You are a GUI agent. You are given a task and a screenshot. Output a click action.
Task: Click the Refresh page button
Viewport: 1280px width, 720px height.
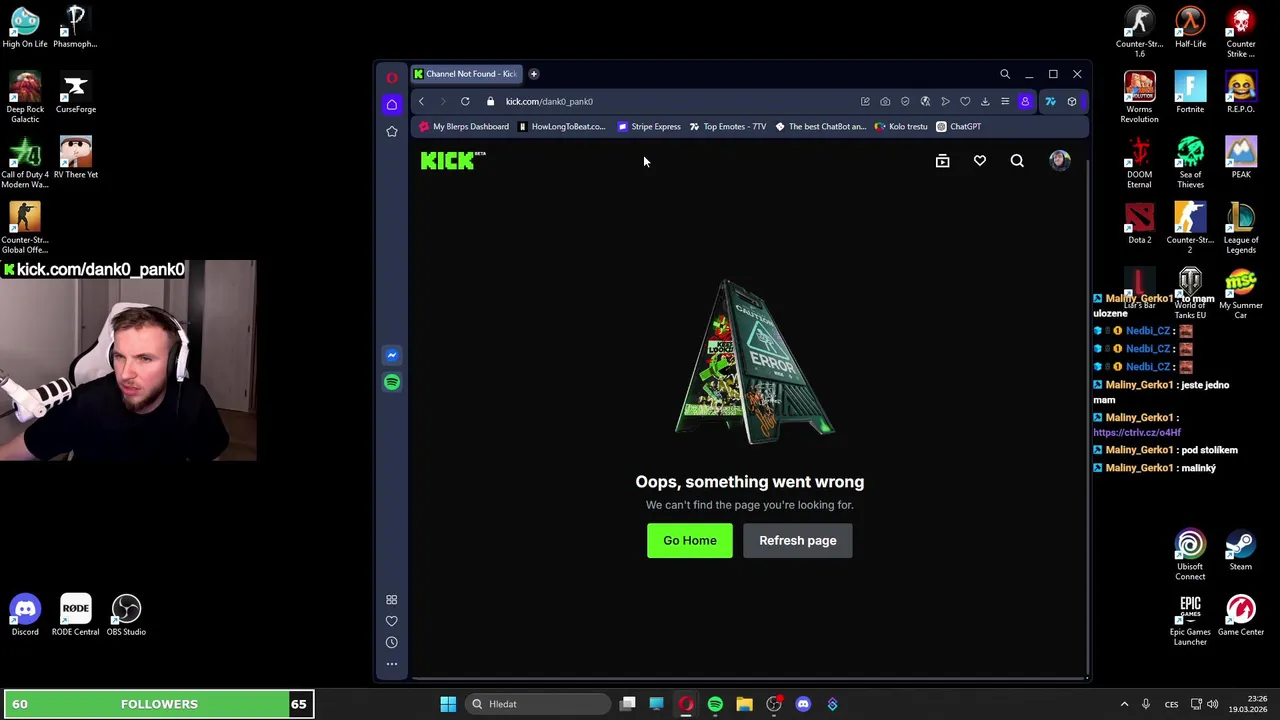pos(798,541)
